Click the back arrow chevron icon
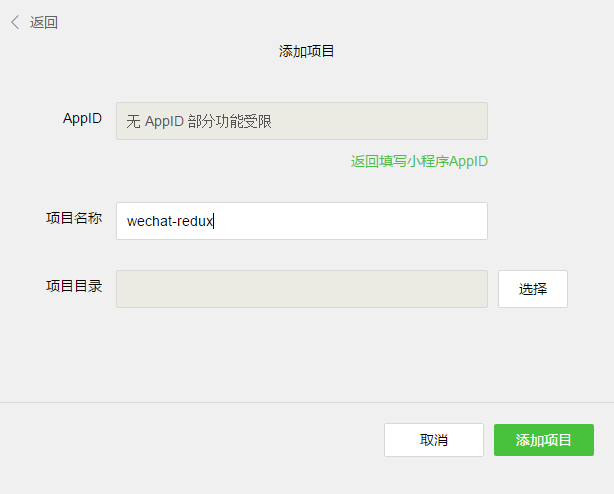This screenshot has height=494, width=614. [15, 22]
